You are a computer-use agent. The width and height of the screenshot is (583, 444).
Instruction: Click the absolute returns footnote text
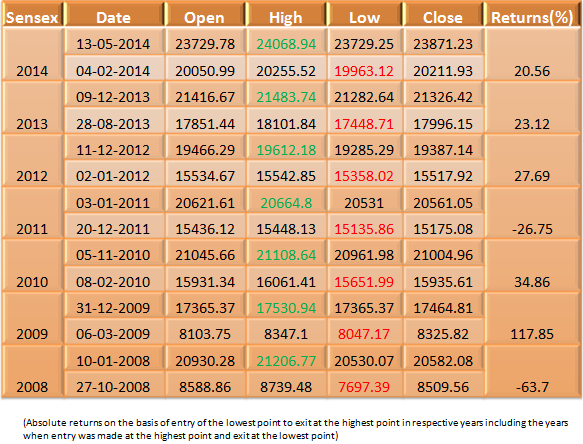(x=296, y=429)
